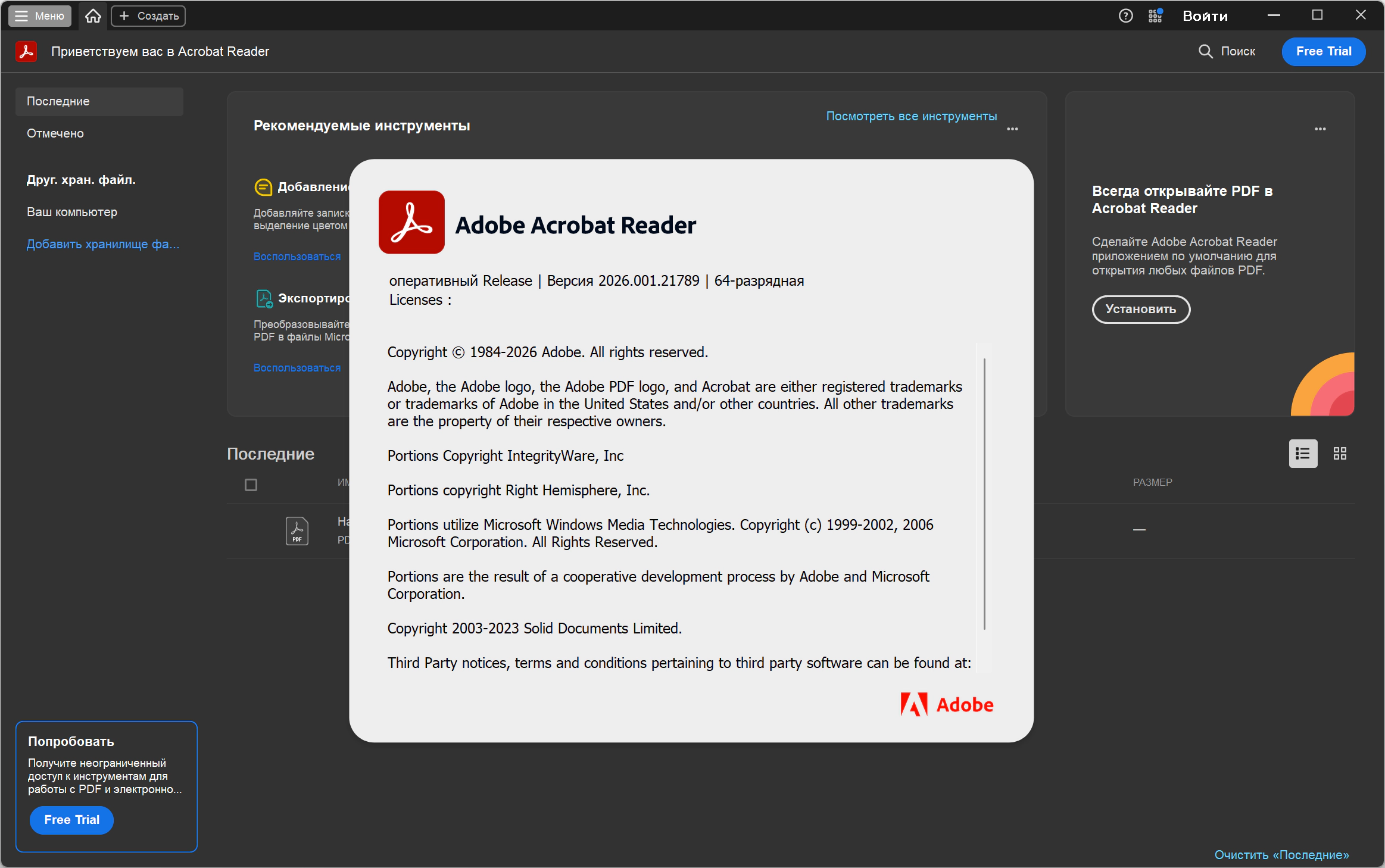The height and width of the screenshot is (868, 1385).
Task: Click the Portions copyright Right Hemisphere line
Action: pos(519,491)
